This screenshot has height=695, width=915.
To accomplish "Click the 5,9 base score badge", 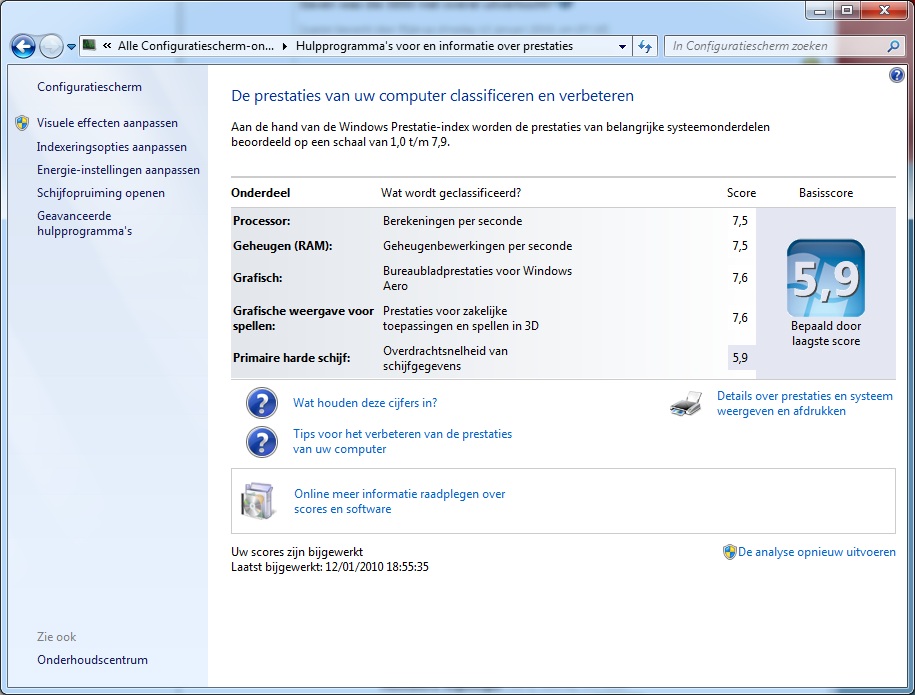I will (x=826, y=278).
